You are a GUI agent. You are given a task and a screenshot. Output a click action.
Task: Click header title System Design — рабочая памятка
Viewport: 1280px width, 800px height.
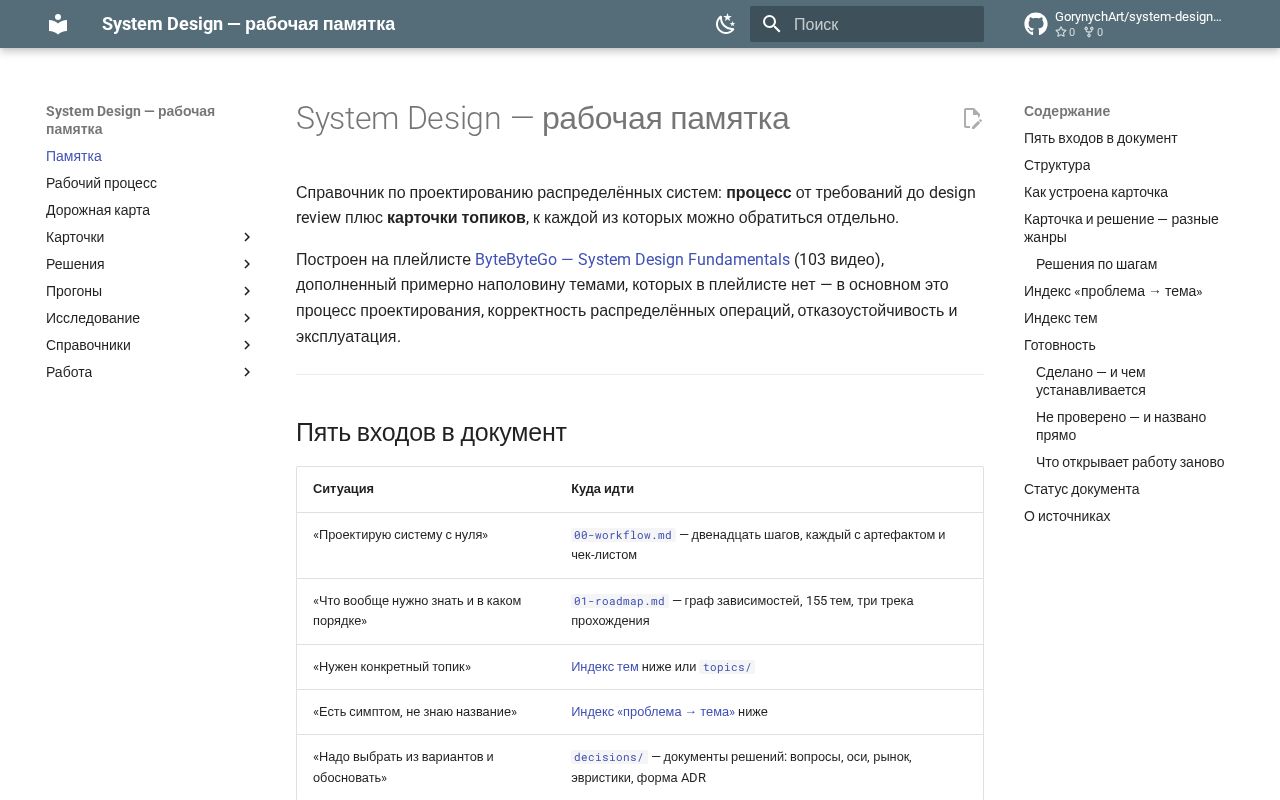248,24
